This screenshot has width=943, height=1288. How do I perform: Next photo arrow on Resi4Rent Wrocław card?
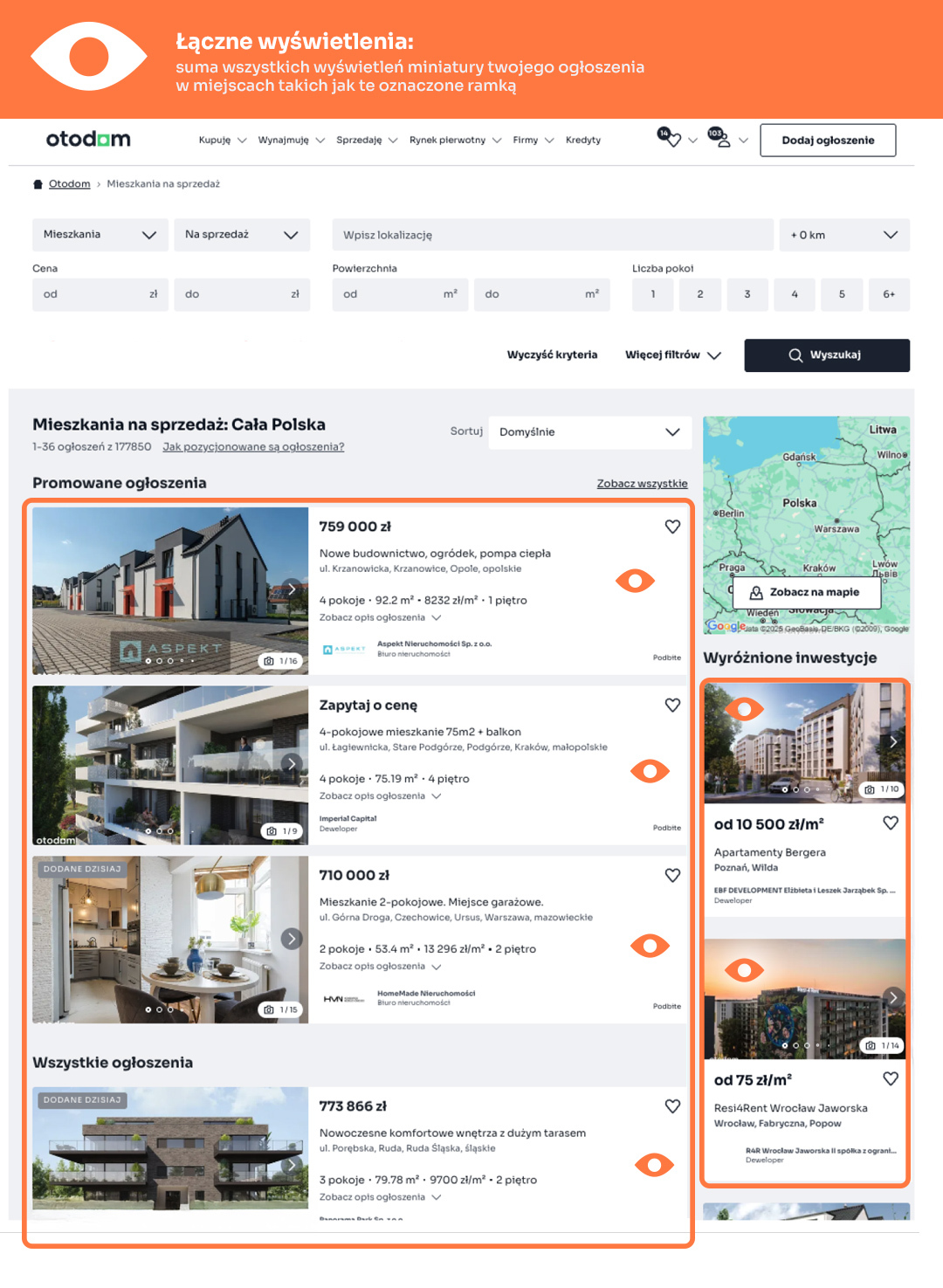click(x=892, y=997)
